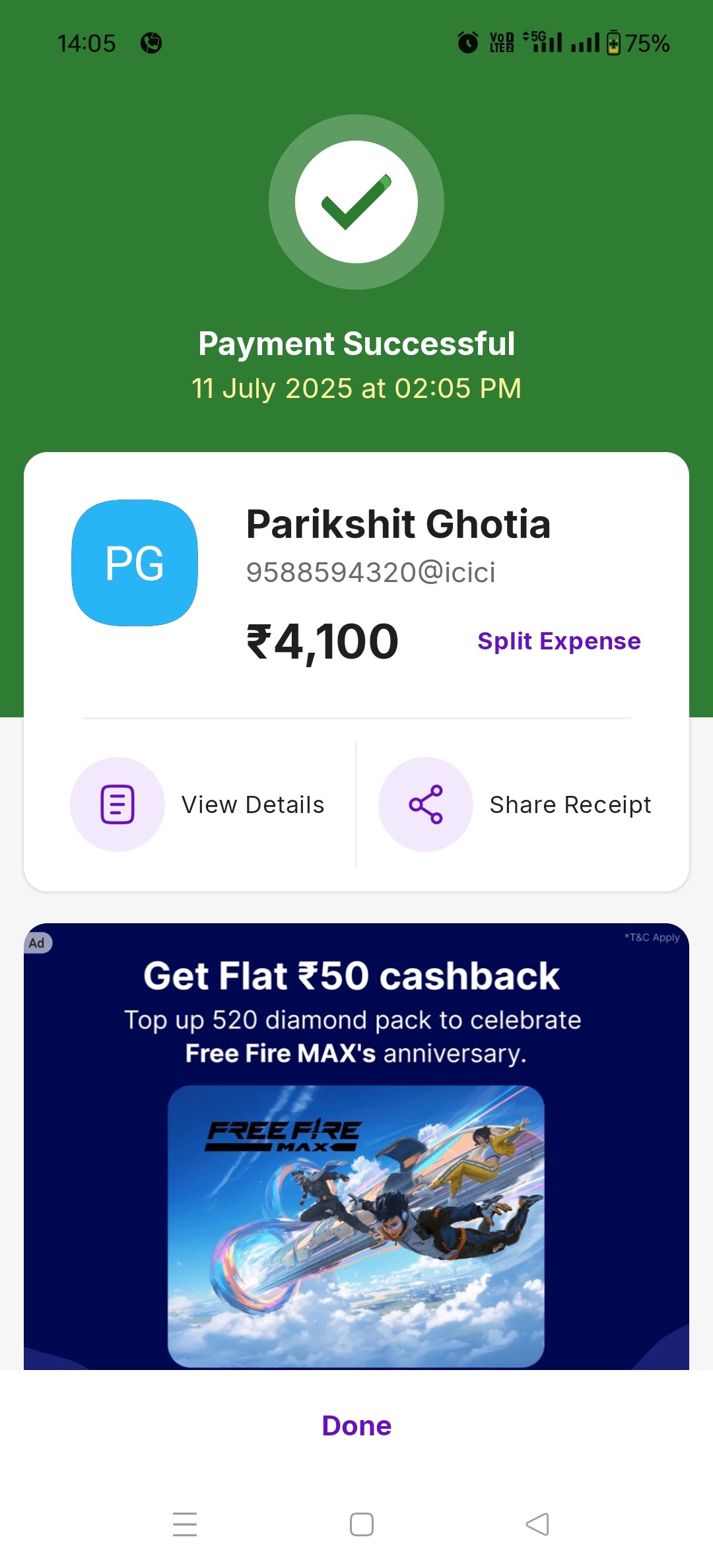Tap the View Details document icon
This screenshot has height=1568, width=713.
click(x=118, y=804)
